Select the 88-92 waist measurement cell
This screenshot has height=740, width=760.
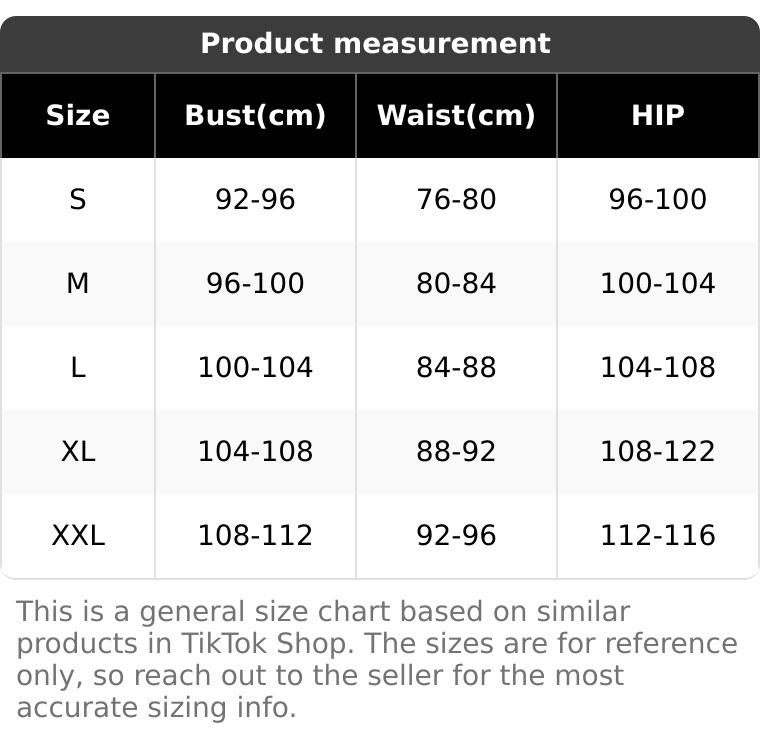click(456, 452)
